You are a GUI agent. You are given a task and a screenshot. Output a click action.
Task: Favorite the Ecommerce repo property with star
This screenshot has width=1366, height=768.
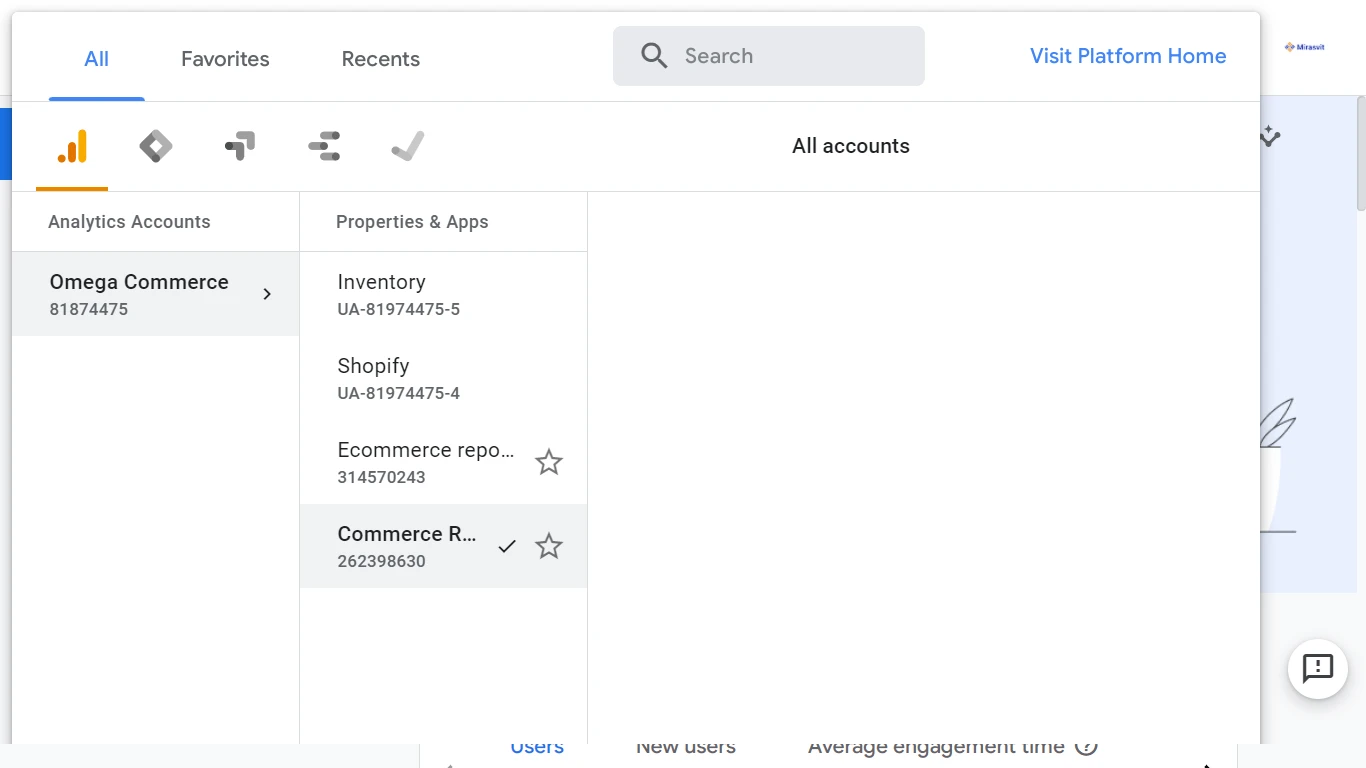[548, 462]
